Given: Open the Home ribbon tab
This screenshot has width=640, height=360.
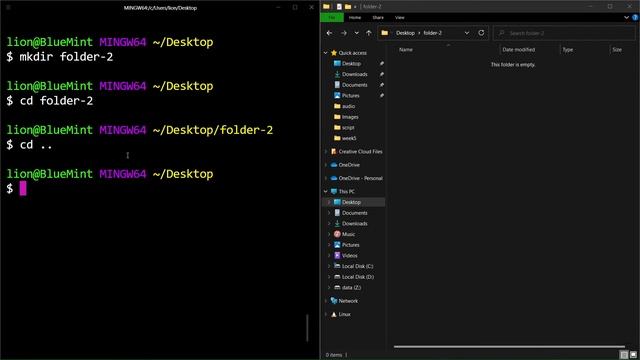Looking at the screenshot, I should click(x=355, y=18).
